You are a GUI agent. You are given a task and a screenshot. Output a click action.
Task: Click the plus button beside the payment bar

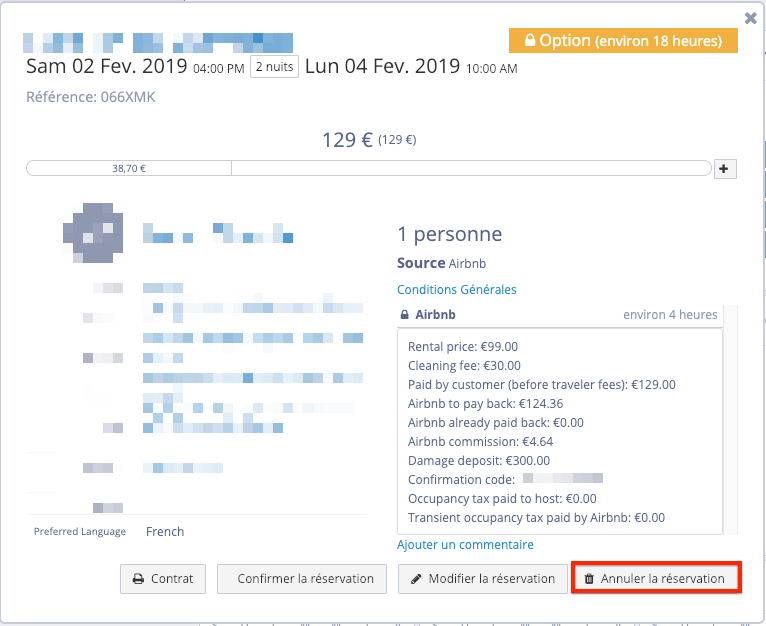tap(726, 169)
